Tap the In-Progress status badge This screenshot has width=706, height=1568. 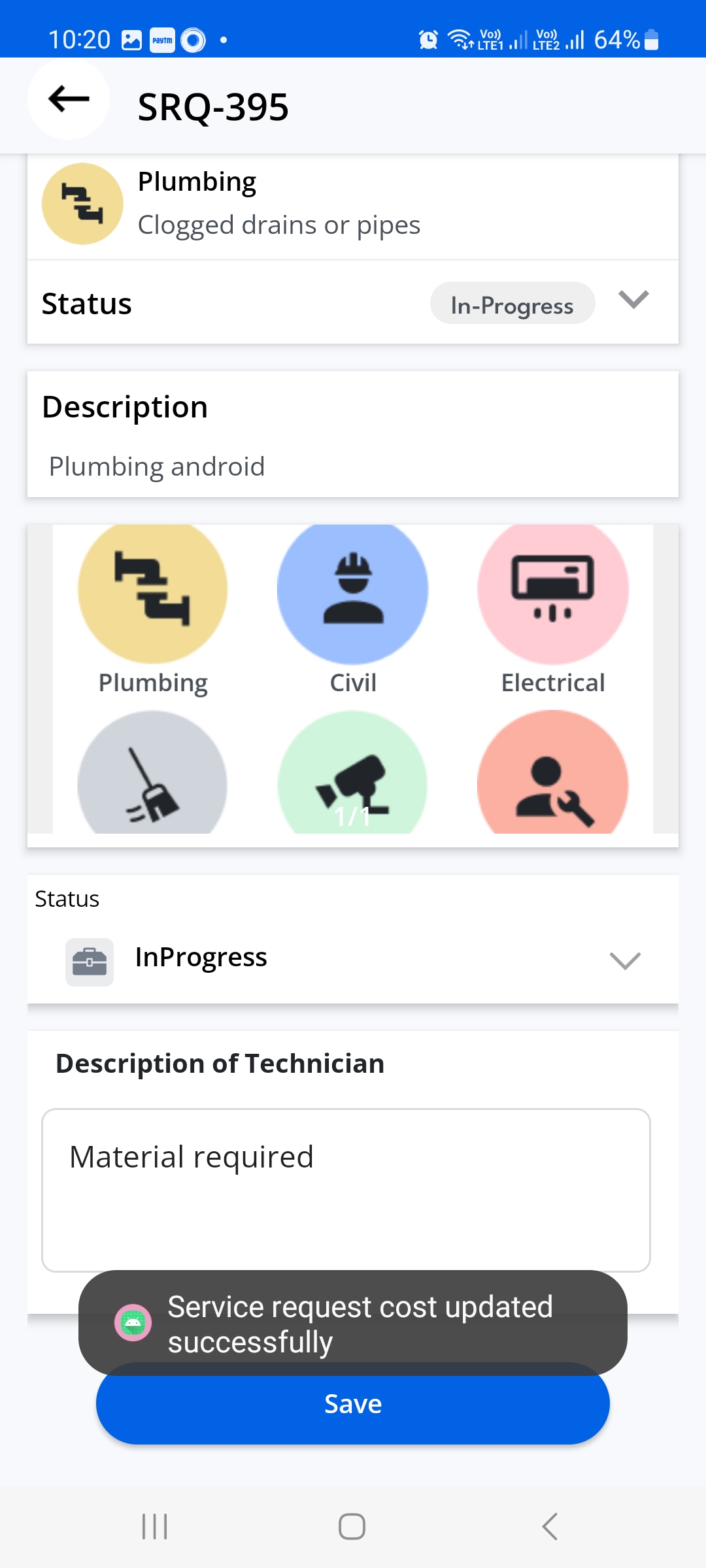pyautogui.click(x=512, y=304)
